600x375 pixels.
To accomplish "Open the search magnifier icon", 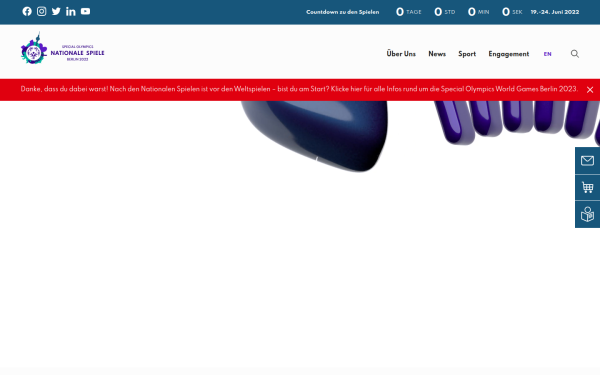I will click(x=575, y=54).
